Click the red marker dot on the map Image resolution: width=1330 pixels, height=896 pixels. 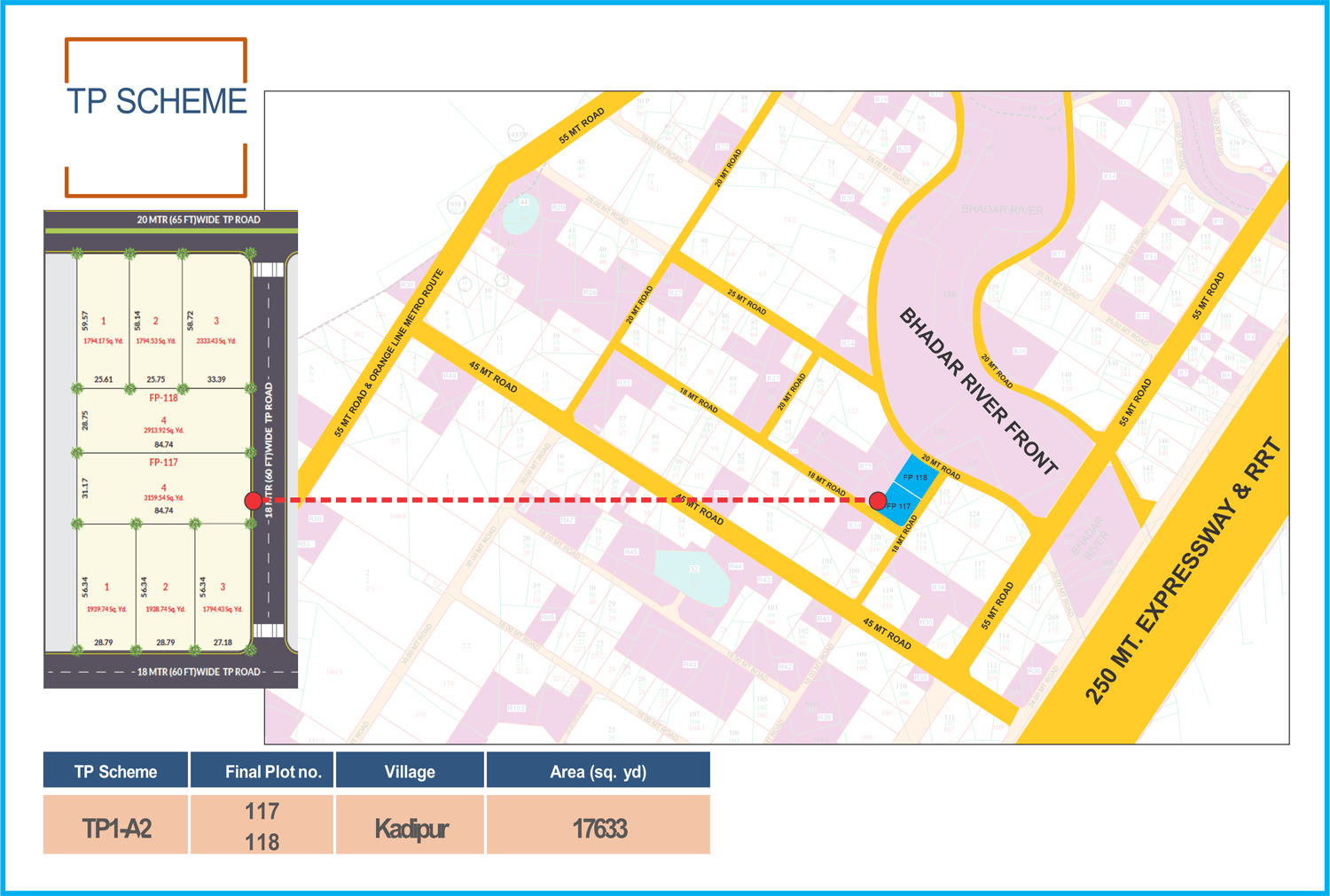[878, 501]
